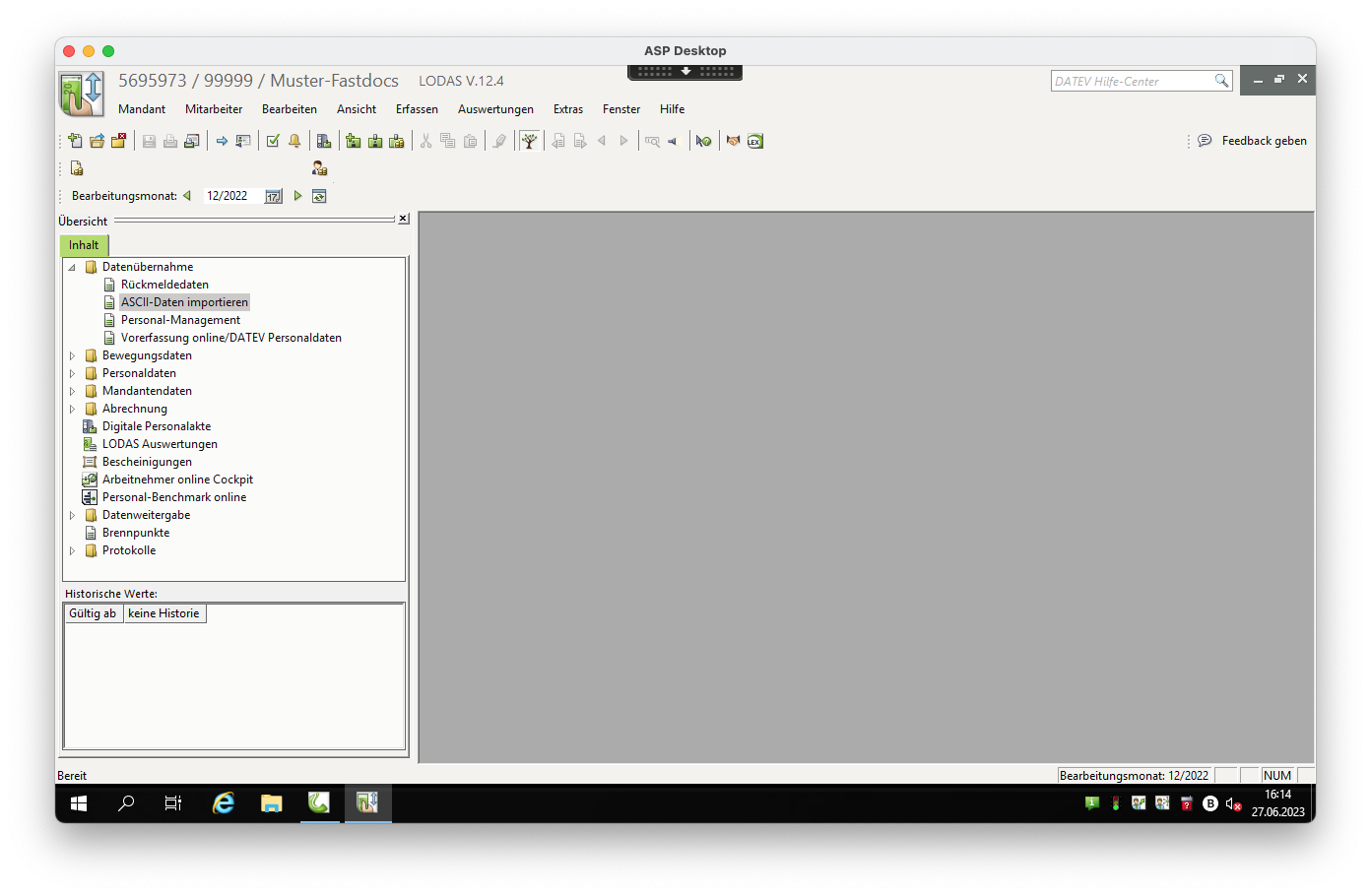Screen dimensions: 1371x896
Task: Click the pull-down handle of the ASP Desktop bar
Action: point(685,72)
